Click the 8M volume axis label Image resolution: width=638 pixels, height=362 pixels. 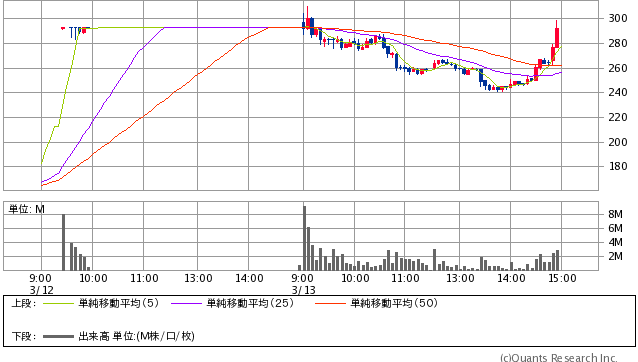point(615,214)
